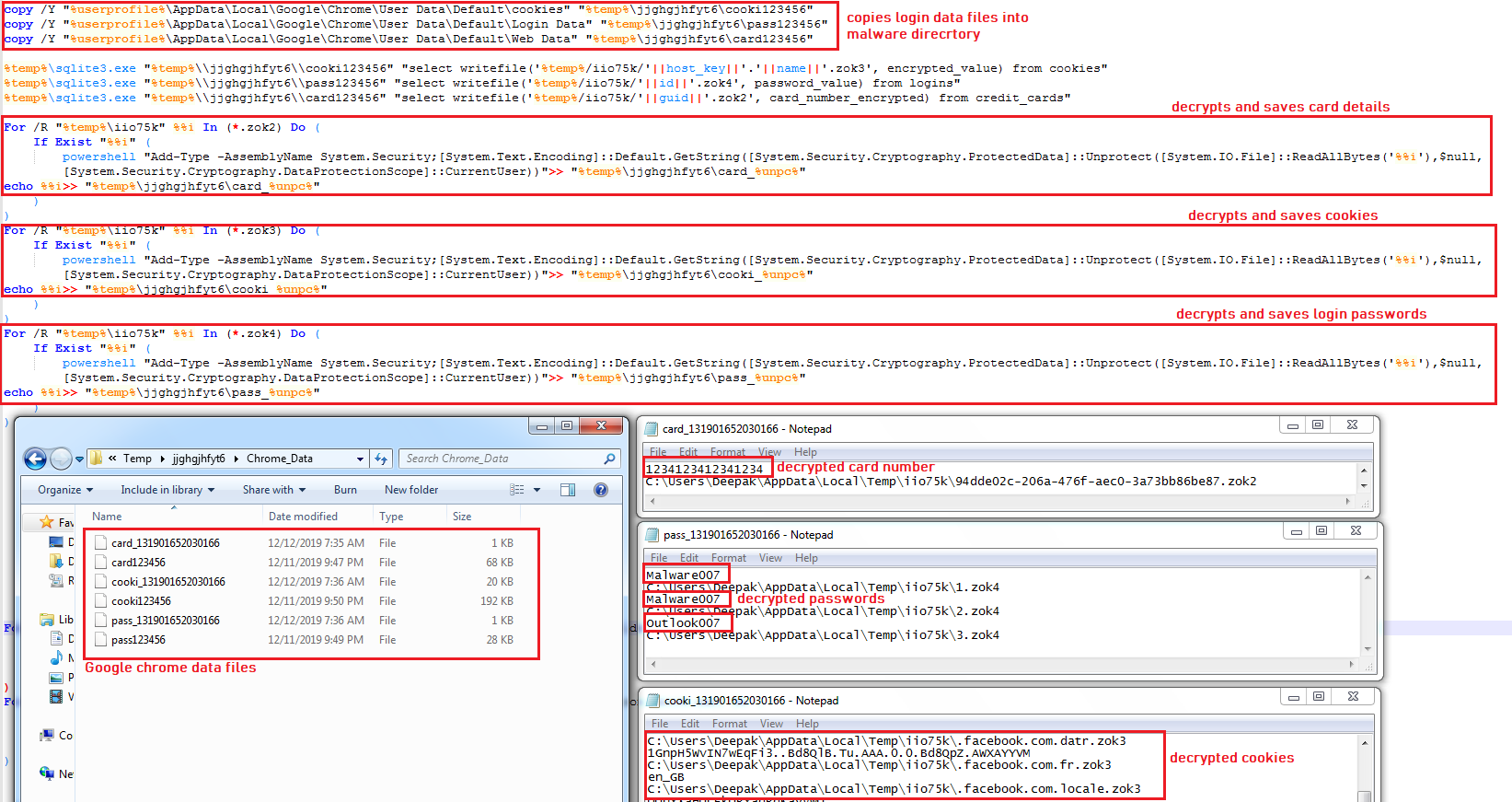Screen dimensions: 1512x802
Task: Expand the Include in library dropdown
Action: tap(167, 490)
